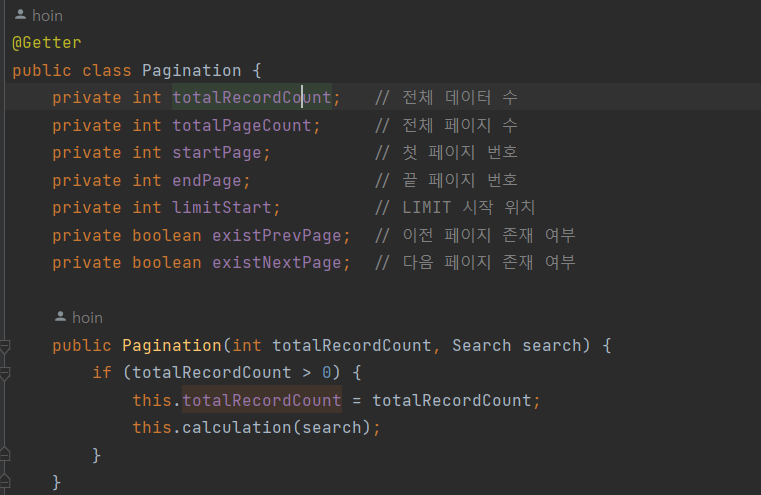761x495 pixels.
Task: Collapse the if block fold marker
Action: click(5, 373)
